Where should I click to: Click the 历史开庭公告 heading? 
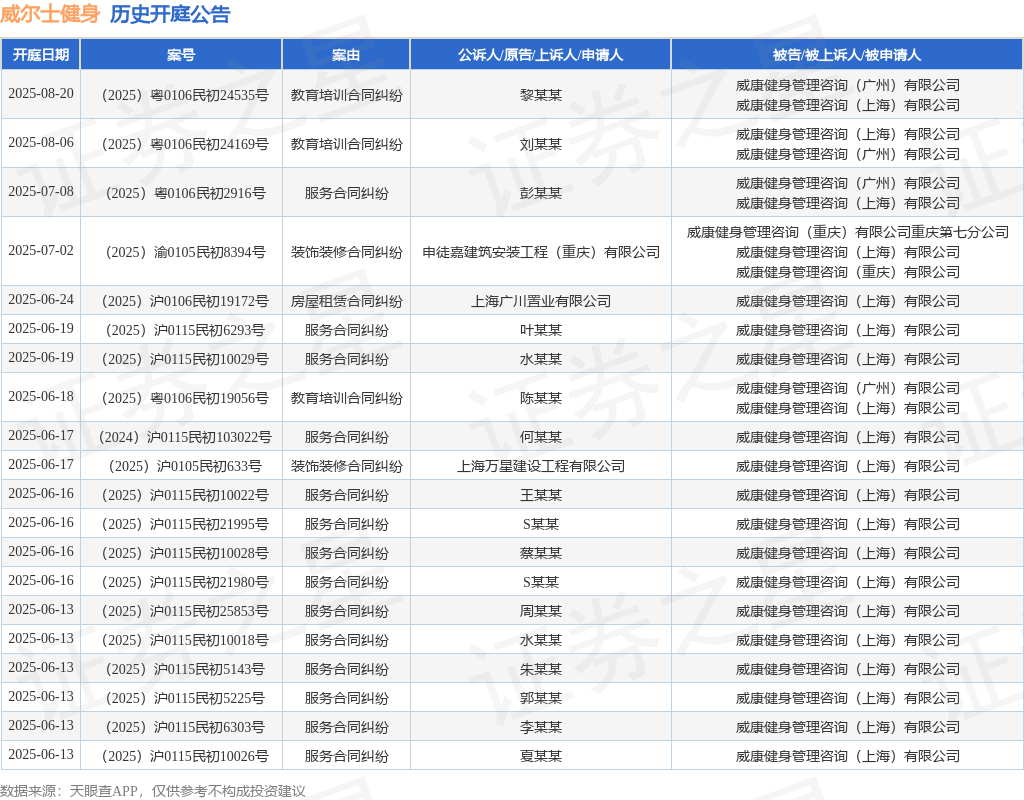click(170, 14)
